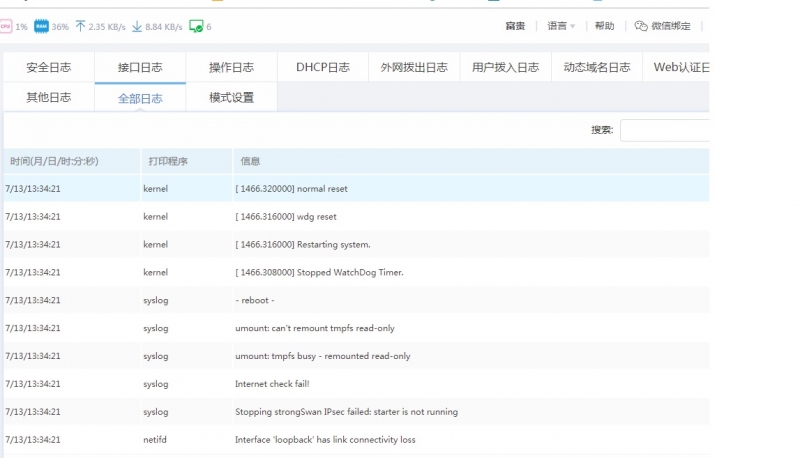Select the '- reboot -' log message
800x458 pixels.
(x=255, y=300)
